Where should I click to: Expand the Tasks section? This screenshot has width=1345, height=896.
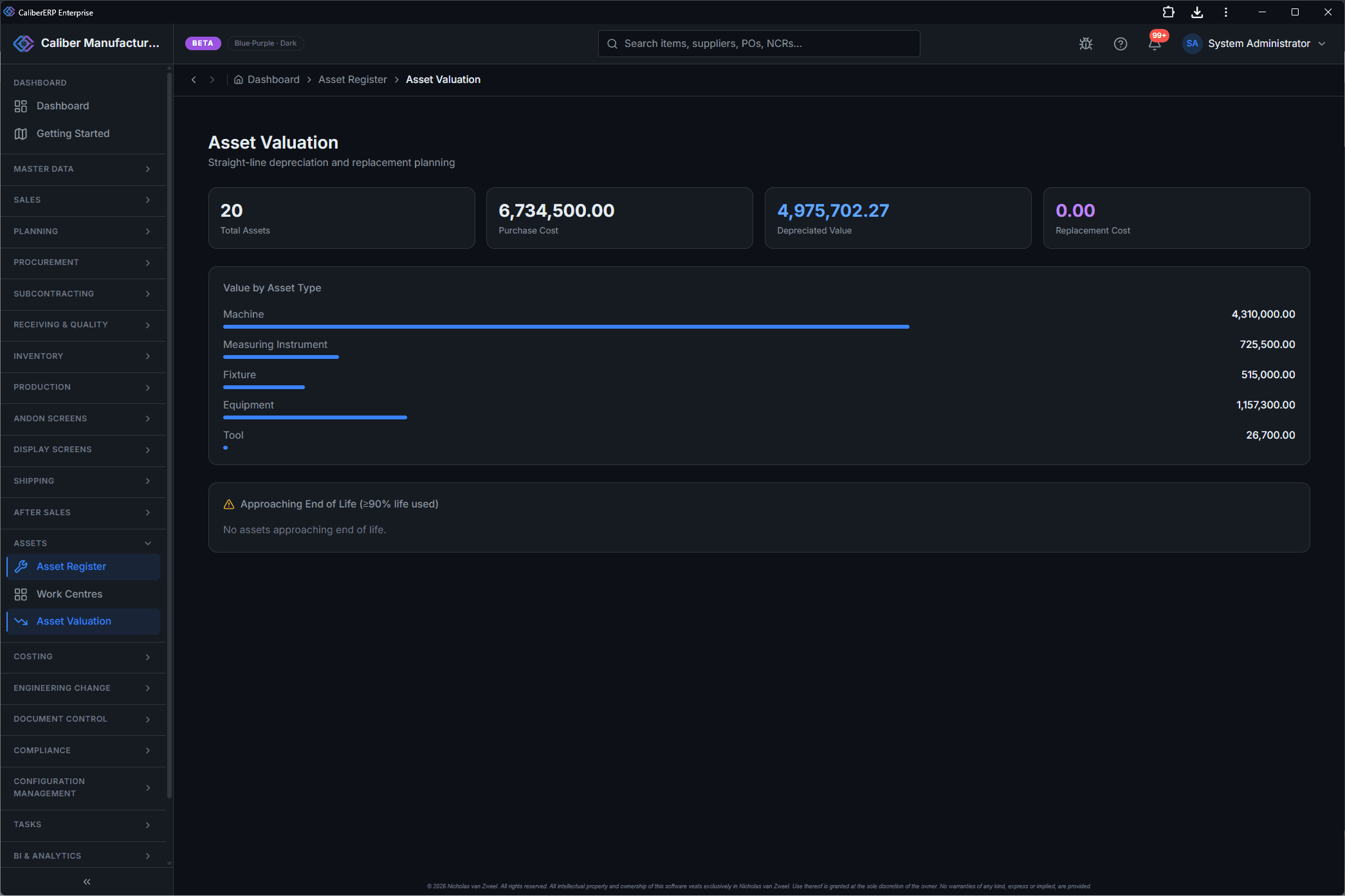(x=83, y=825)
